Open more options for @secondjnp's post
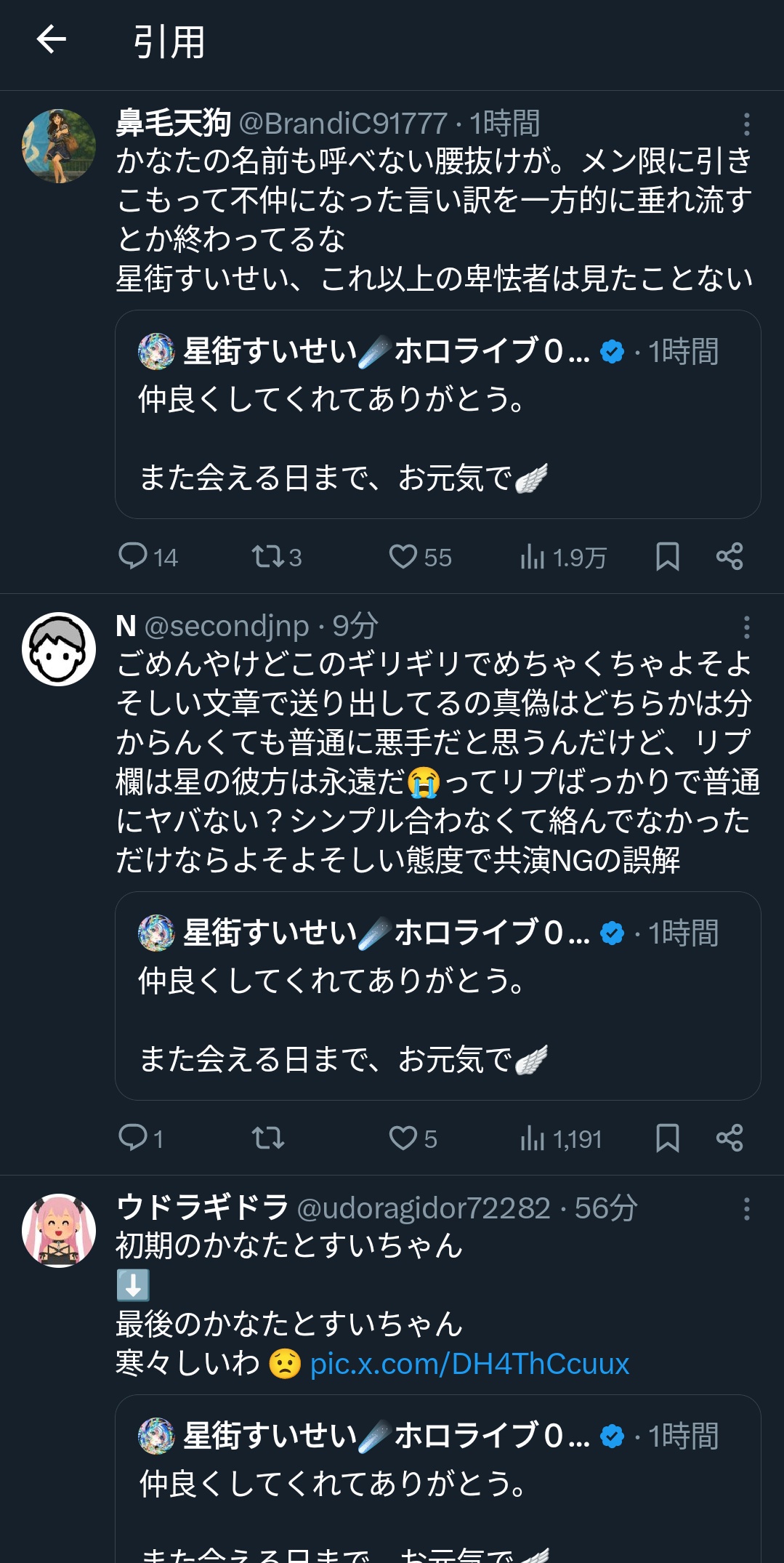Viewport: 784px width, 1563px height. coord(746,627)
